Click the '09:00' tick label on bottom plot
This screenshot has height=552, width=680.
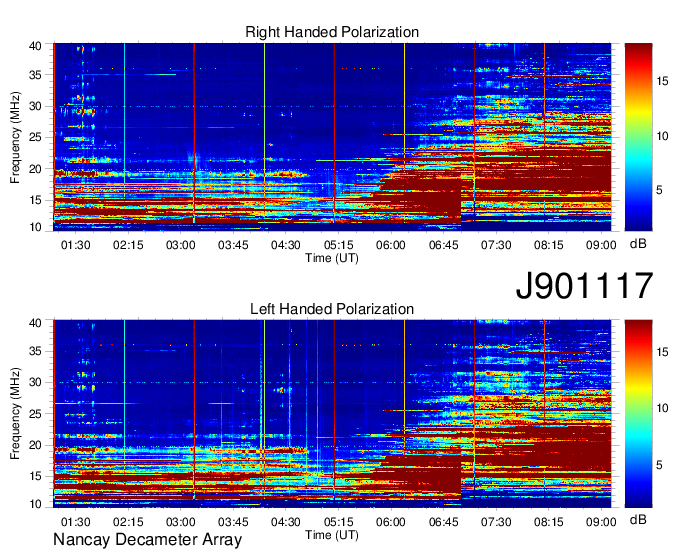coord(601,522)
